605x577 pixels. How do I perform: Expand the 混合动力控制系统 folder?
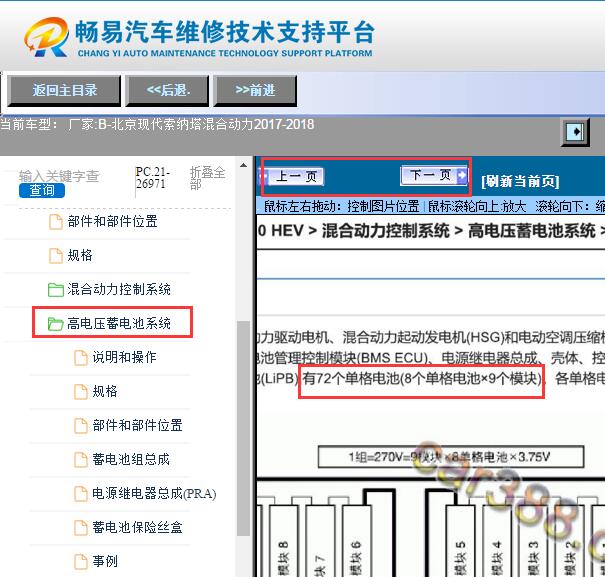point(119,289)
